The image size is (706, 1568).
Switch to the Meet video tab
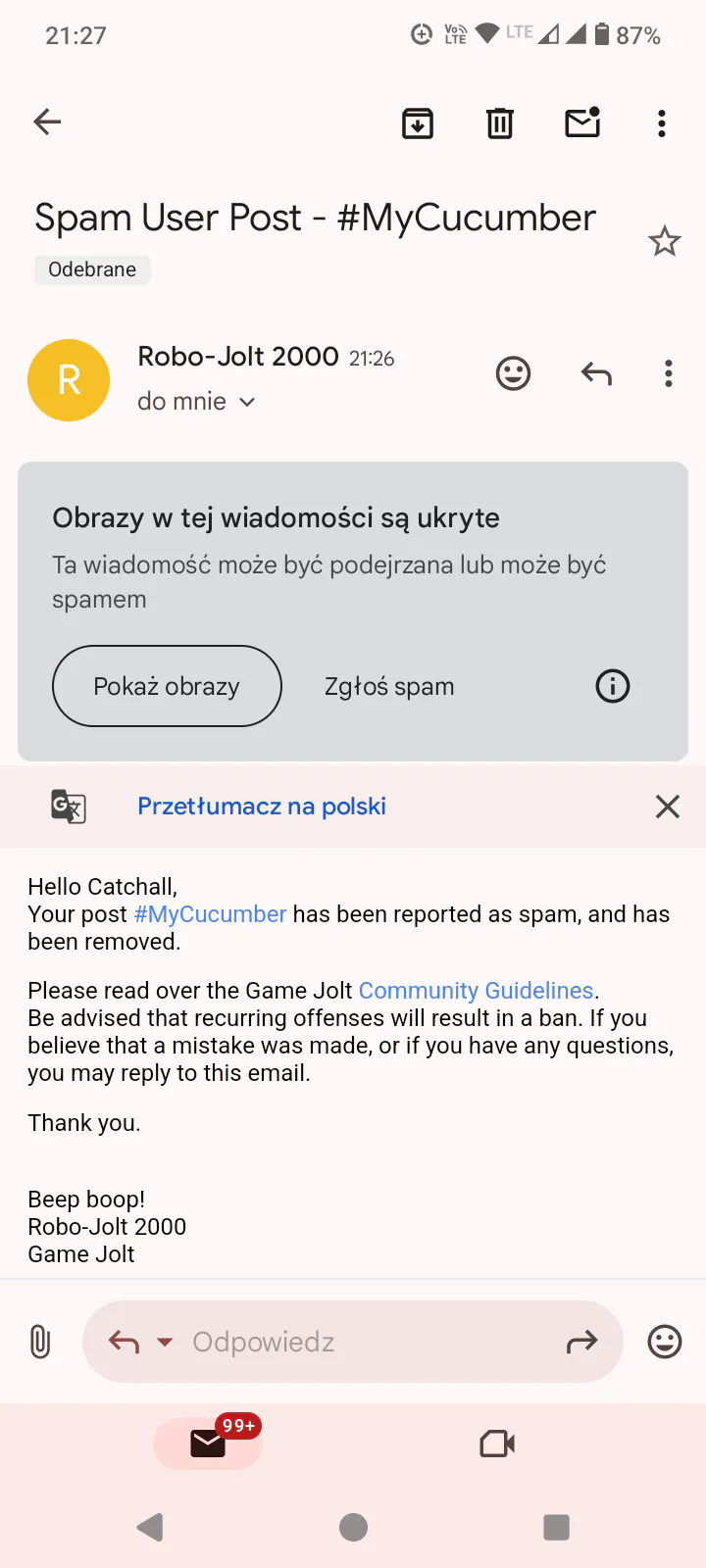[497, 1444]
